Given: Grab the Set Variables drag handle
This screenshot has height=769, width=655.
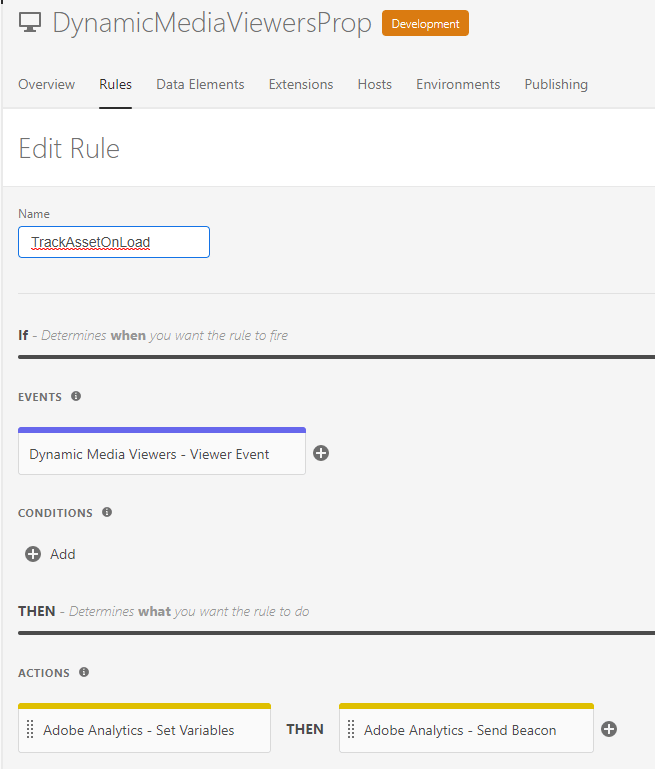Looking at the screenshot, I should point(30,730).
